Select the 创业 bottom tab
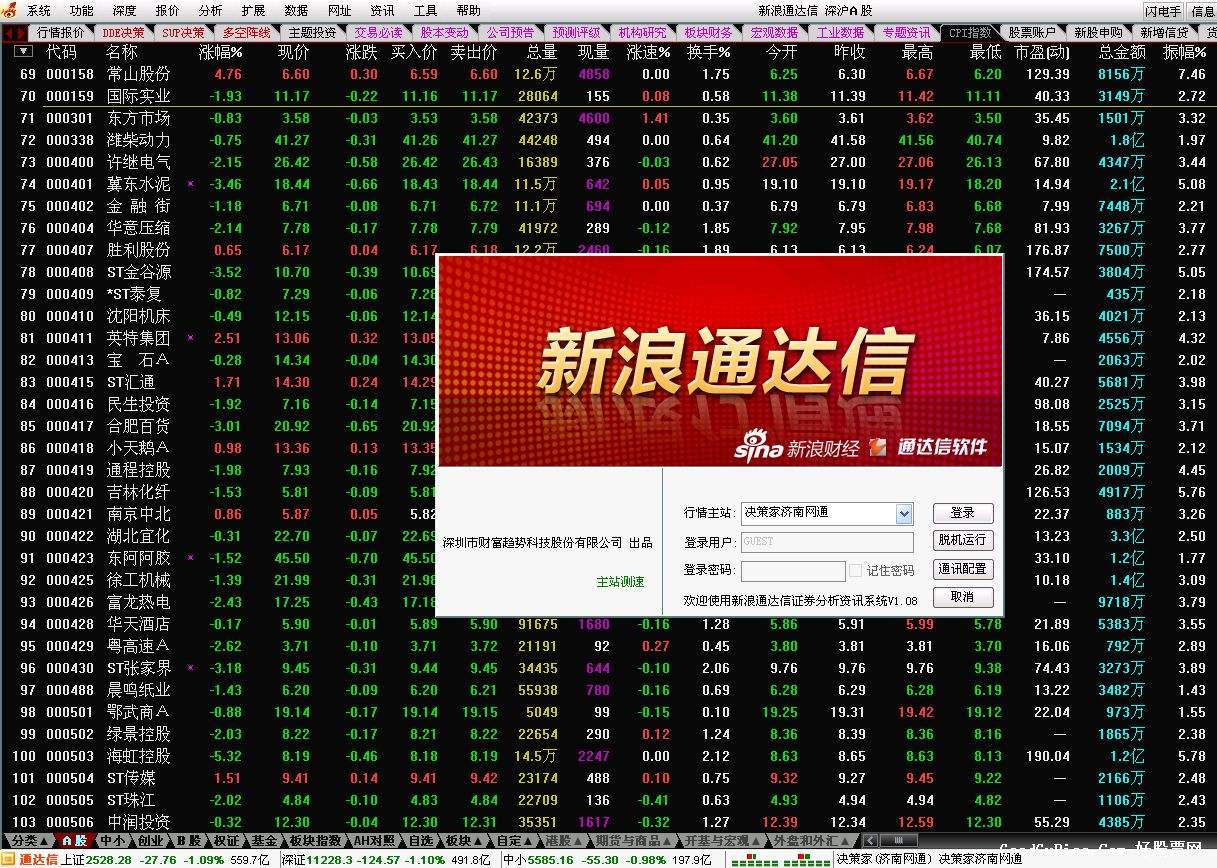 click(x=150, y=841)
